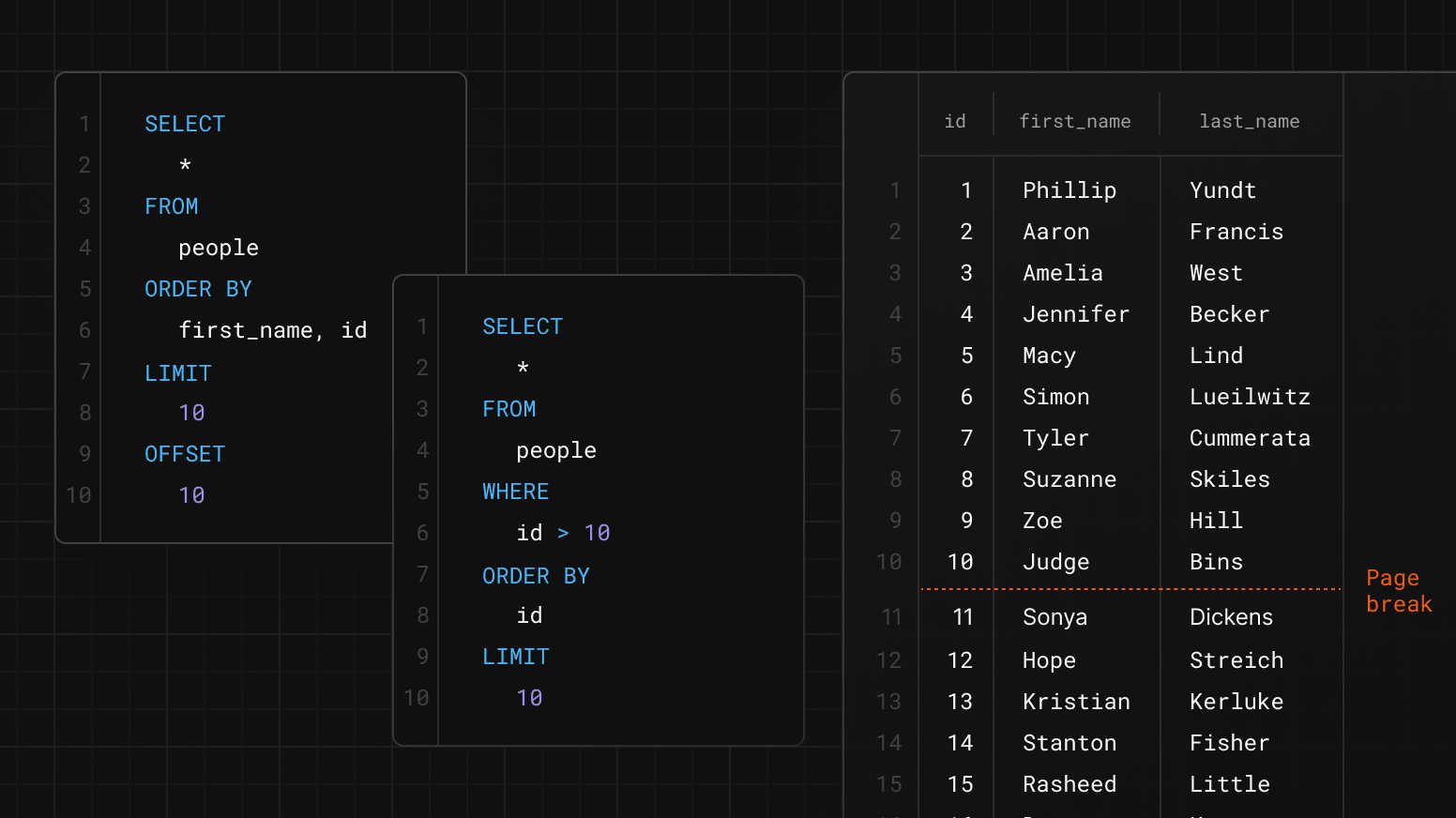Select the Stanton first name cell
Screen dimensions: 1456x818
pyautogui.click(x=1069, y=743)
